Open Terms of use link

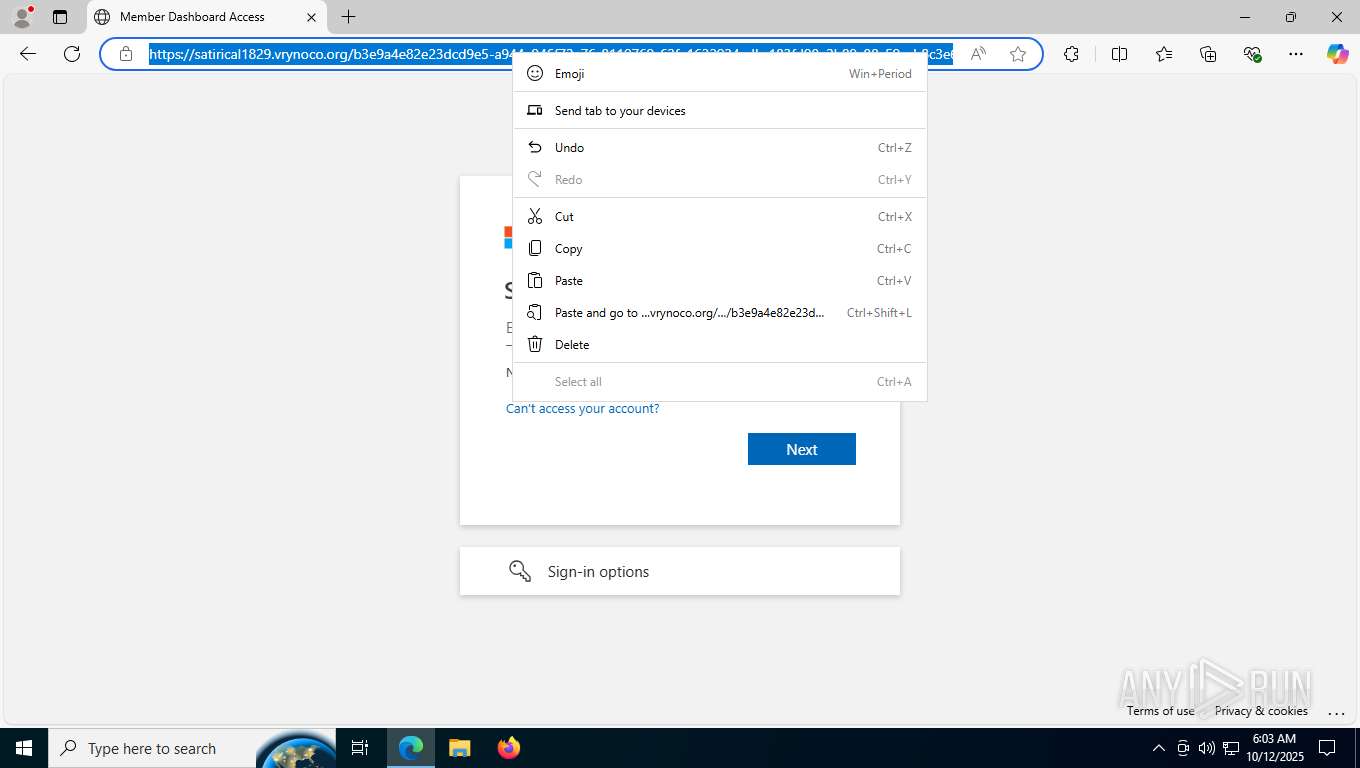coord(1161,711)
